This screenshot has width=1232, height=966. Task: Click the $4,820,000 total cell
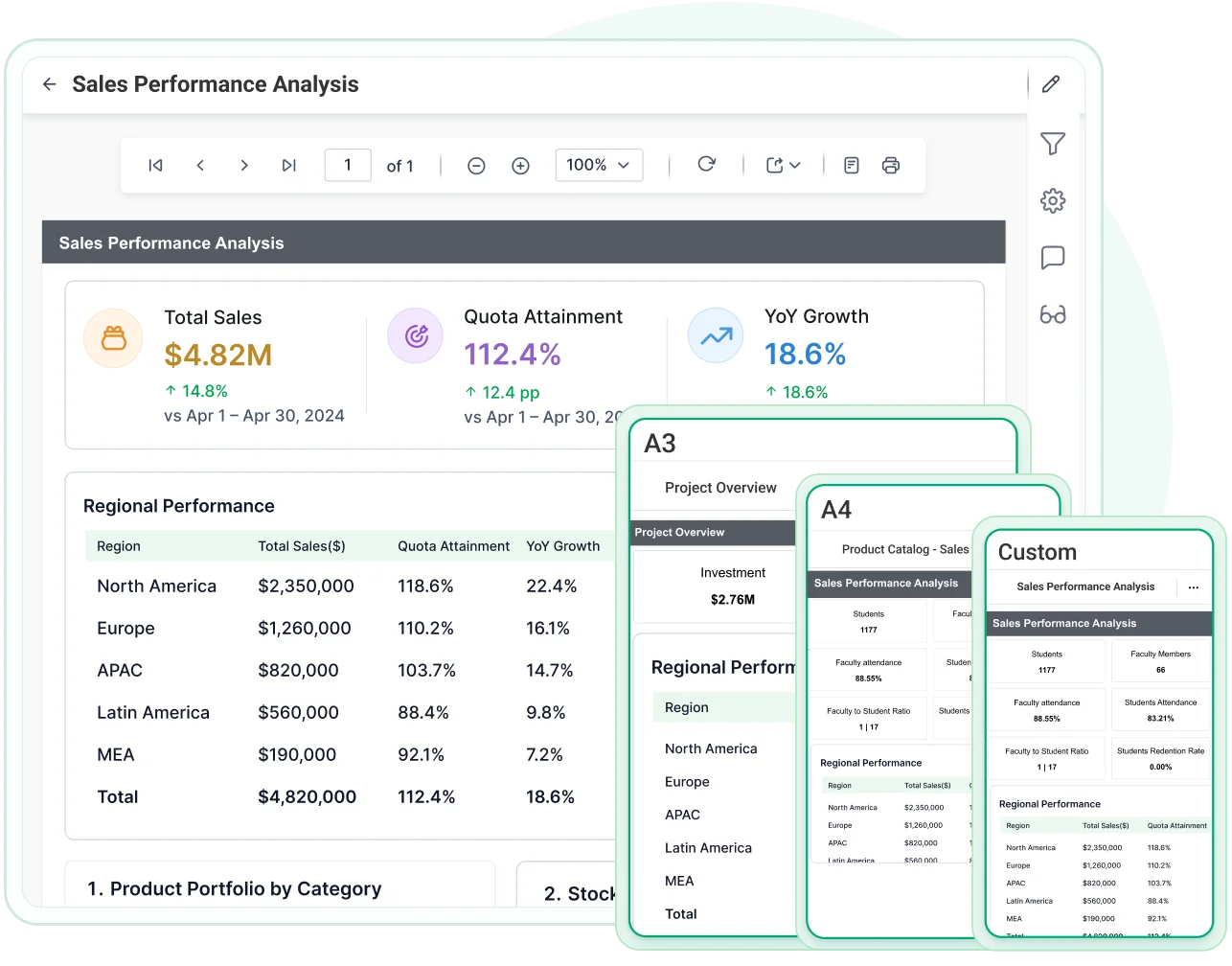[x=308, y=797]
